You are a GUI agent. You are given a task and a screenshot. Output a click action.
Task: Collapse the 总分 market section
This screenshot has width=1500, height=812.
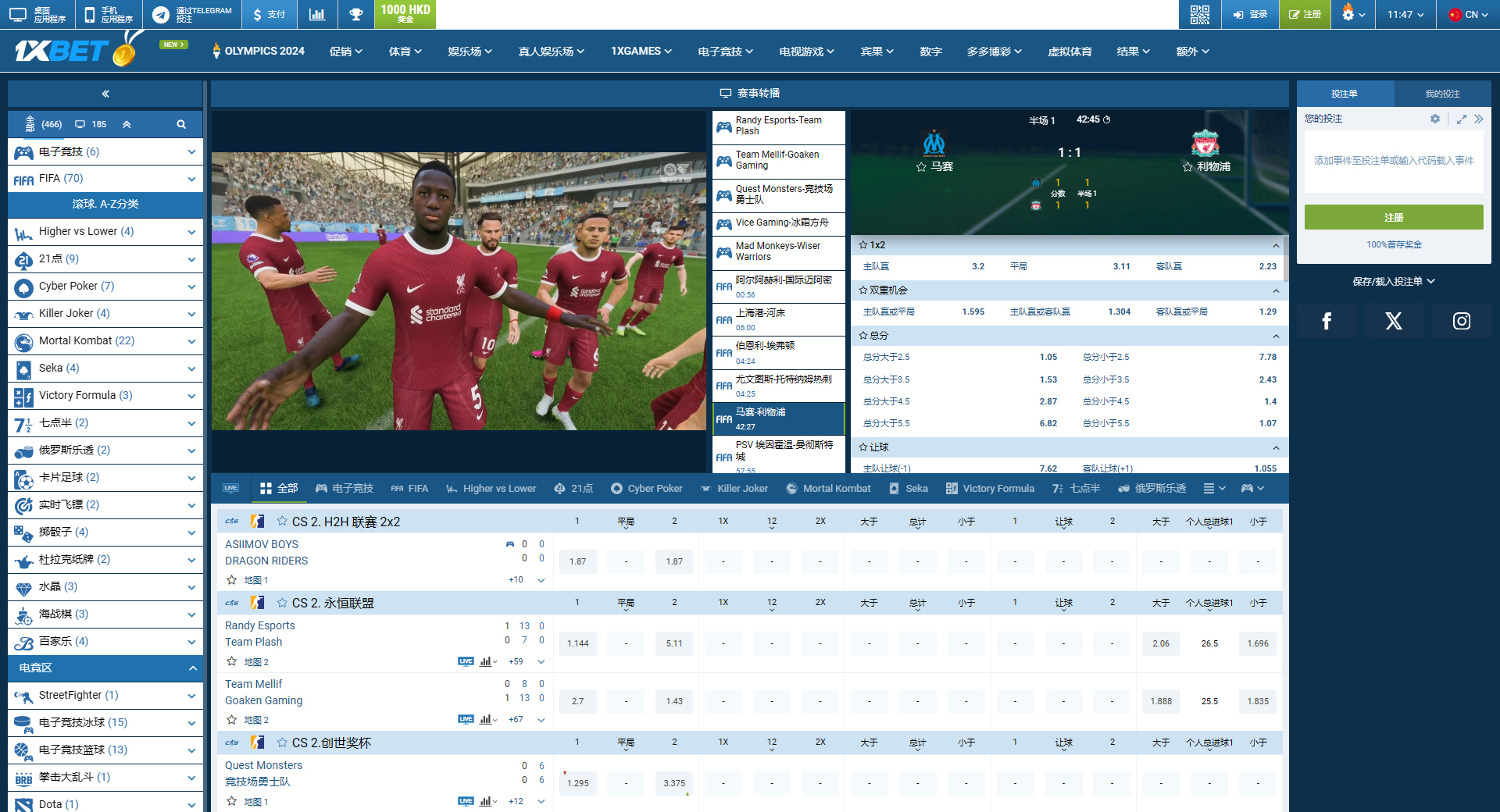[1276, 336]
